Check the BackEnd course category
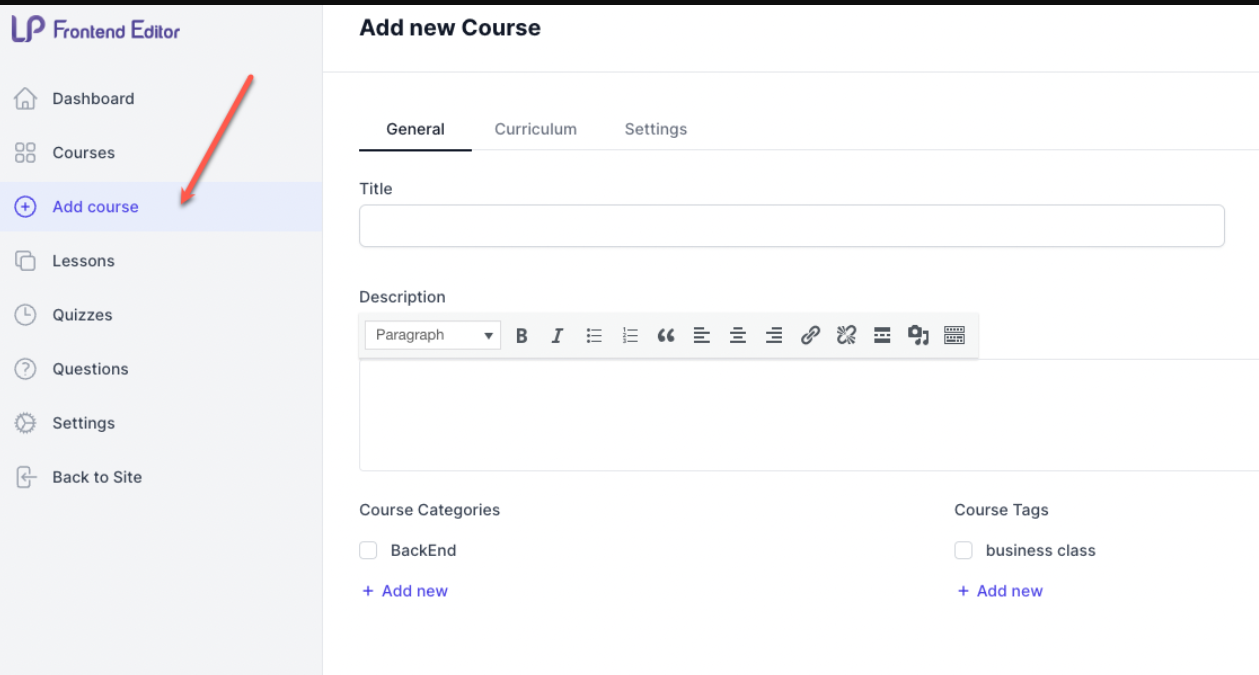1259x675 pixels. point(368,550)
